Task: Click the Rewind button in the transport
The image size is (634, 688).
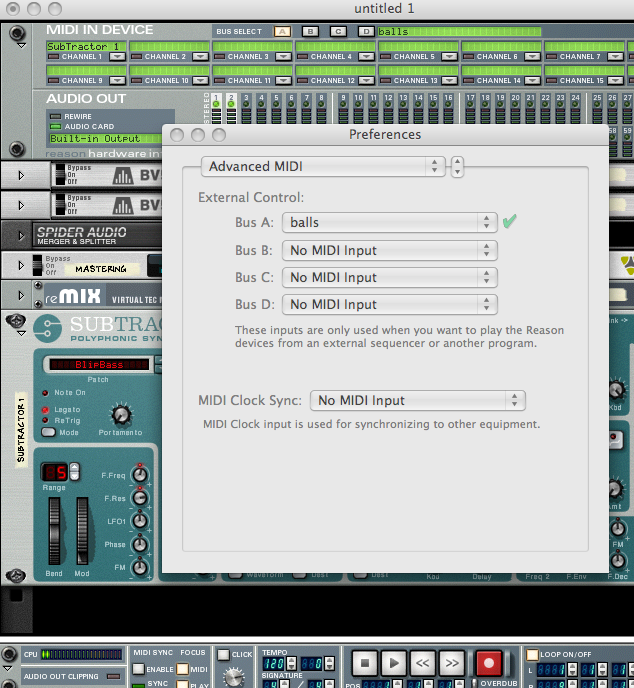Action: (423, 663)
